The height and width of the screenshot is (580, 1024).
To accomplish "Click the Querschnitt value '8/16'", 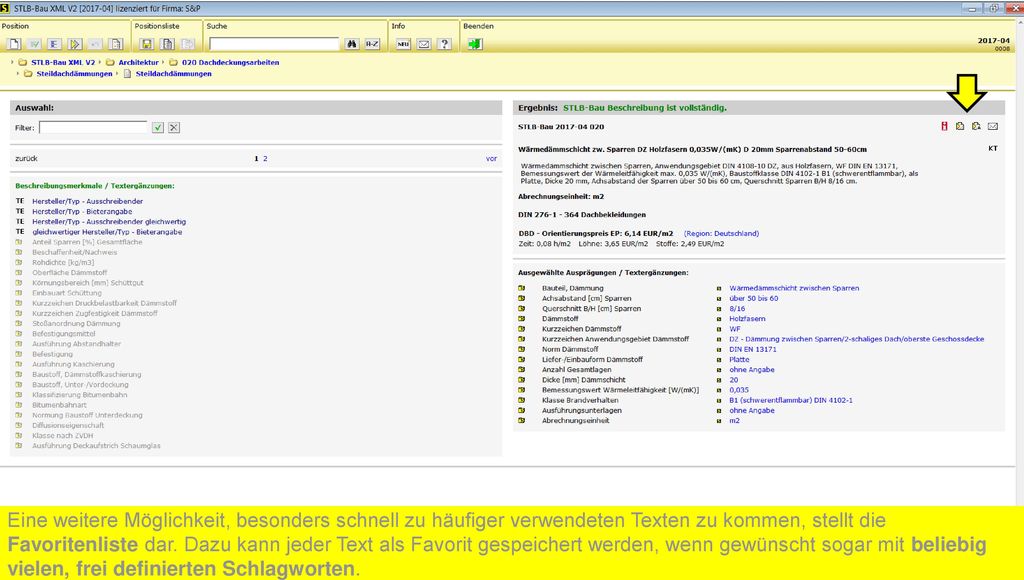I will point(737,308).
